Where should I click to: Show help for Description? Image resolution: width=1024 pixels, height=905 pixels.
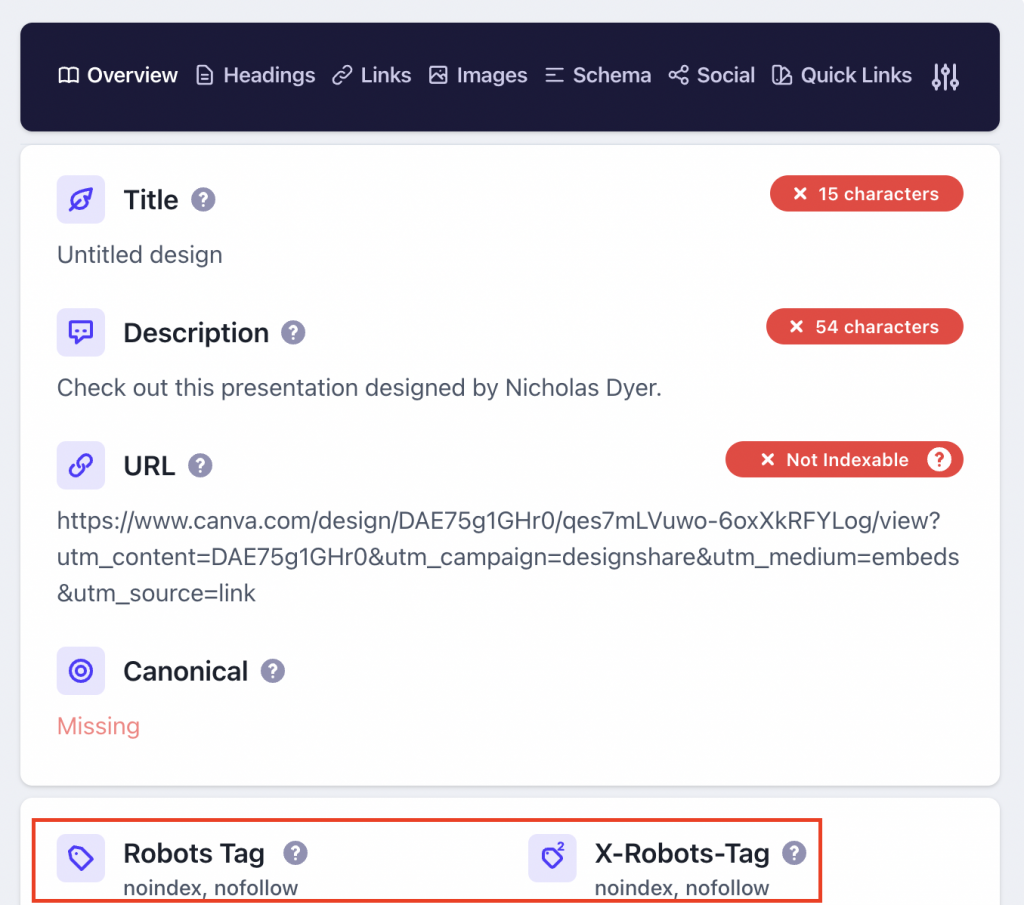pyautogui.click(x=293, y=332)
